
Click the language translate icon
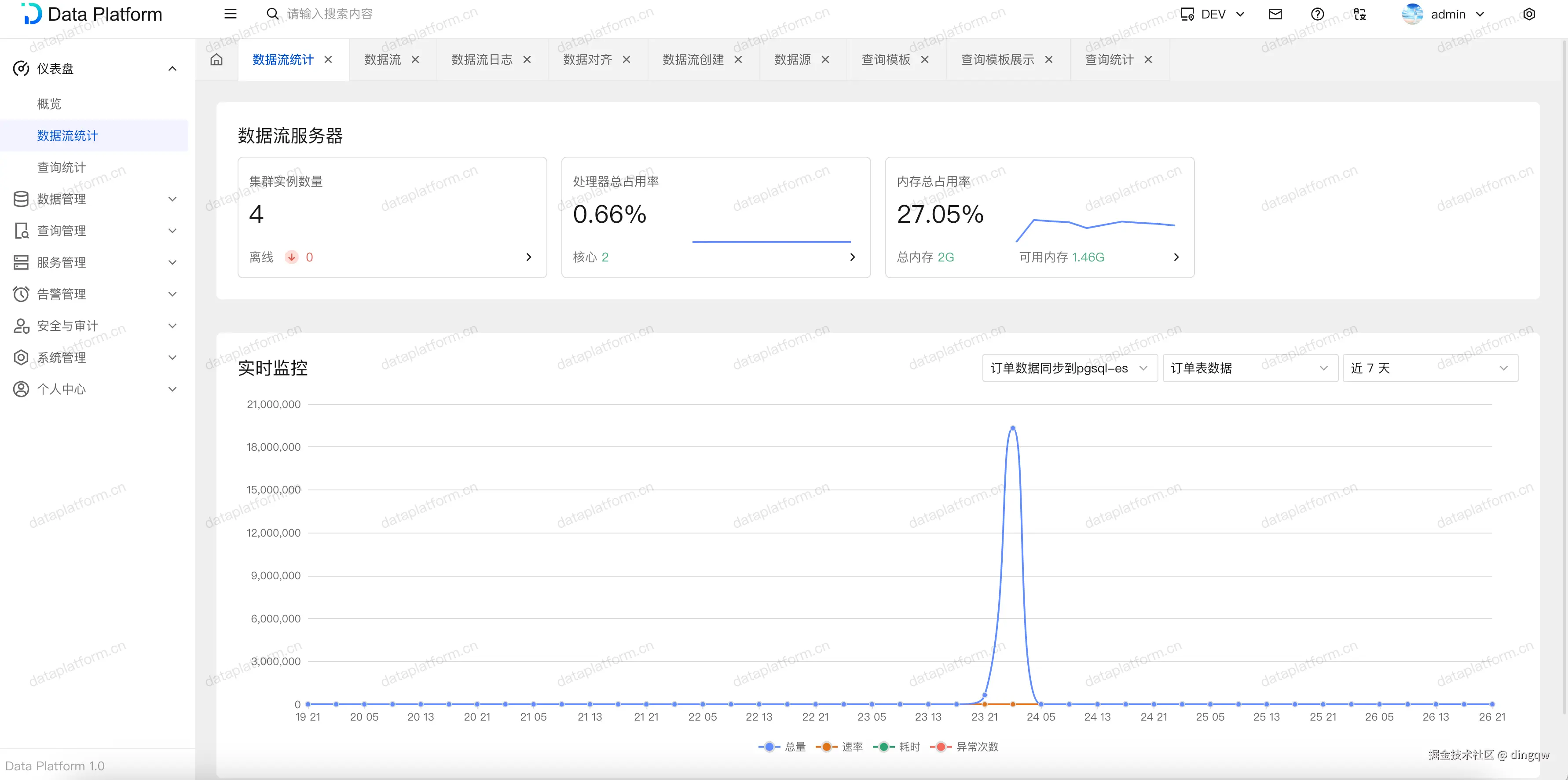point(1360,14)
